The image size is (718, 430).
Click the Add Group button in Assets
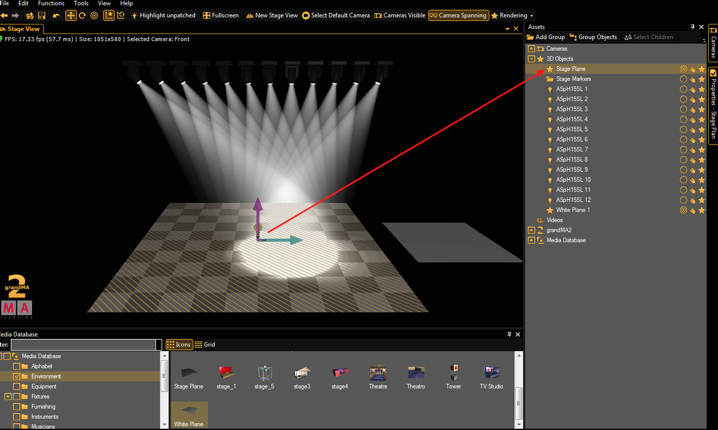(x=547, y=37)
